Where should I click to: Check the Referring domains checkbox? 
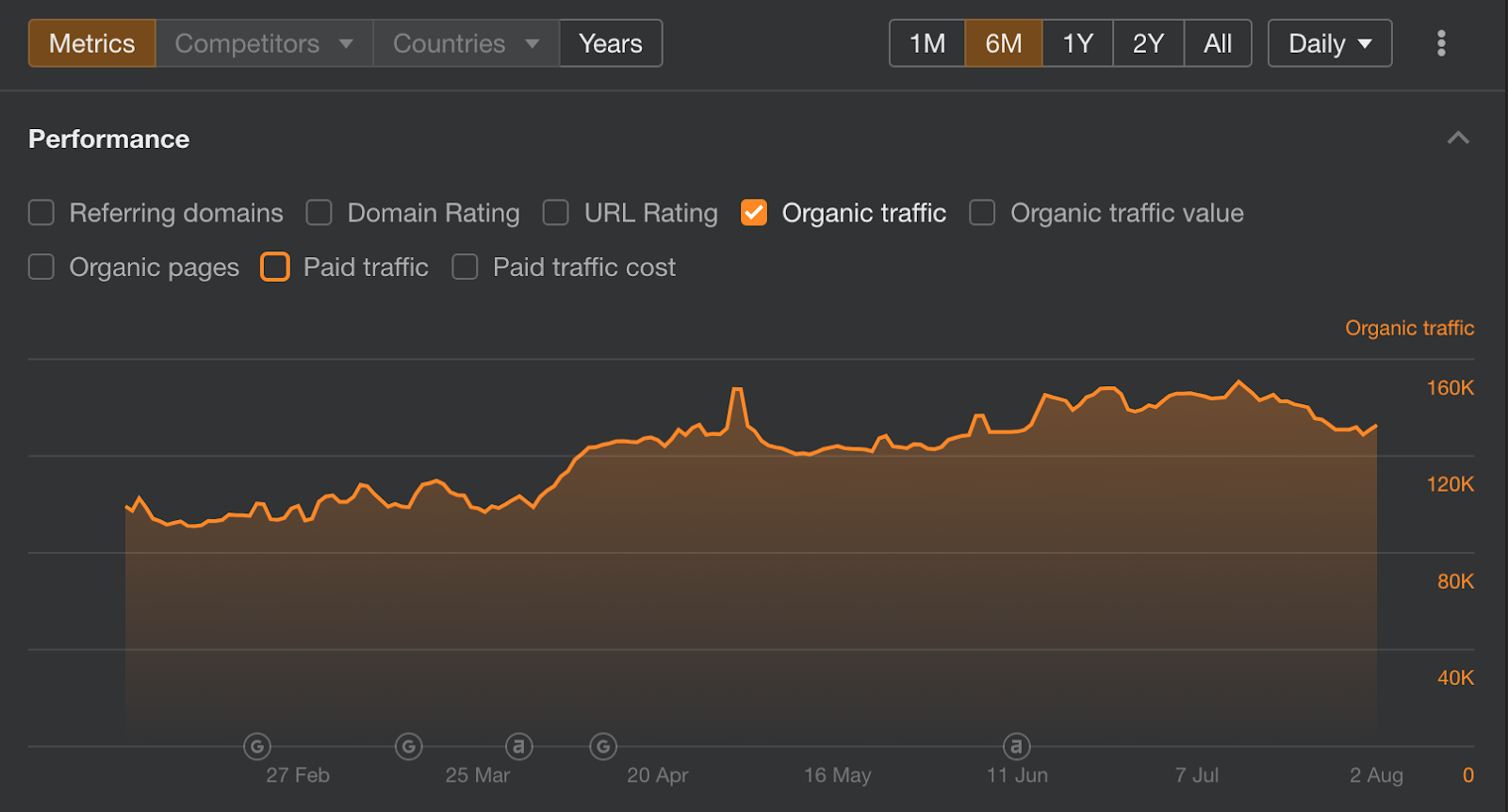(x=41, y=213)
